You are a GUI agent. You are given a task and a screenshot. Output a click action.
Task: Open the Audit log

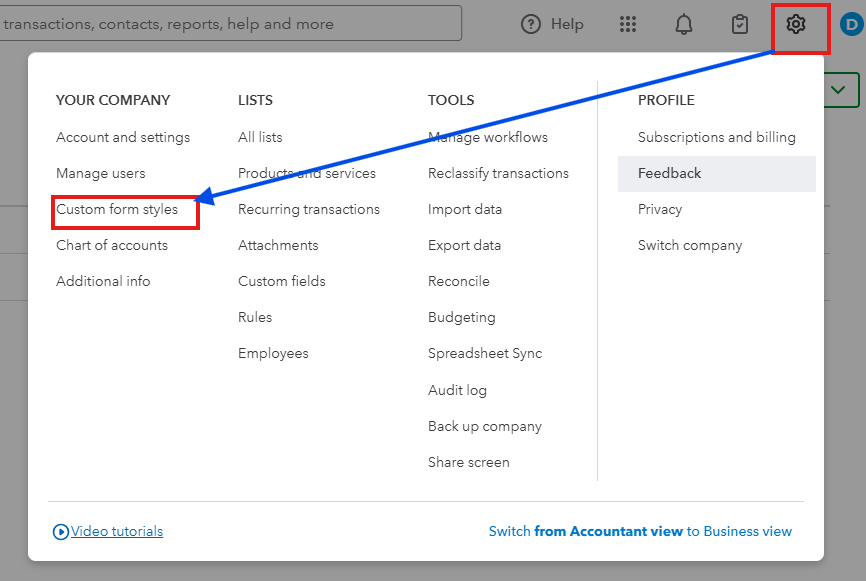coord(457,390)
